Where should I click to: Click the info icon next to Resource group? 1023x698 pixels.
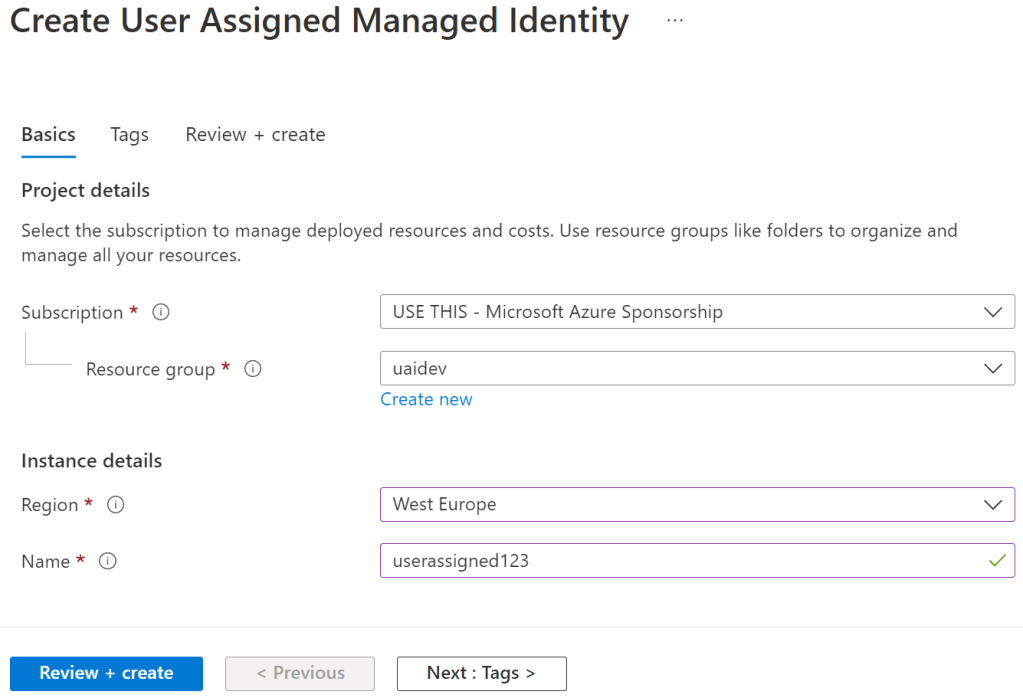[x=253, y=369]
